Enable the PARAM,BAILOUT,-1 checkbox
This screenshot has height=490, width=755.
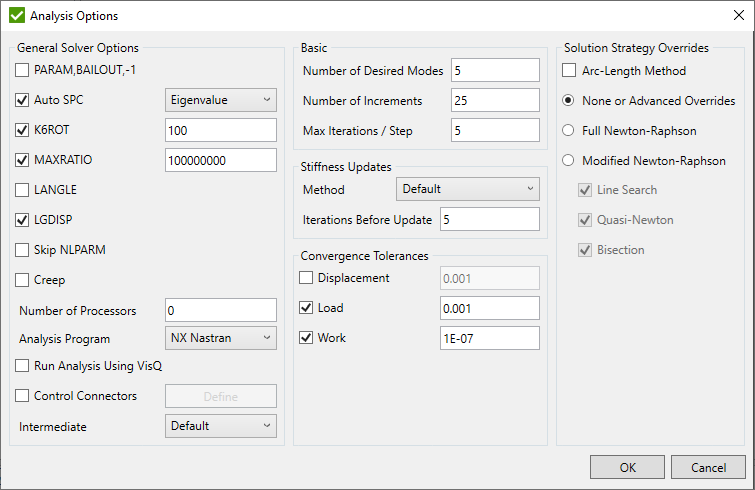click(x=24, y=70)
